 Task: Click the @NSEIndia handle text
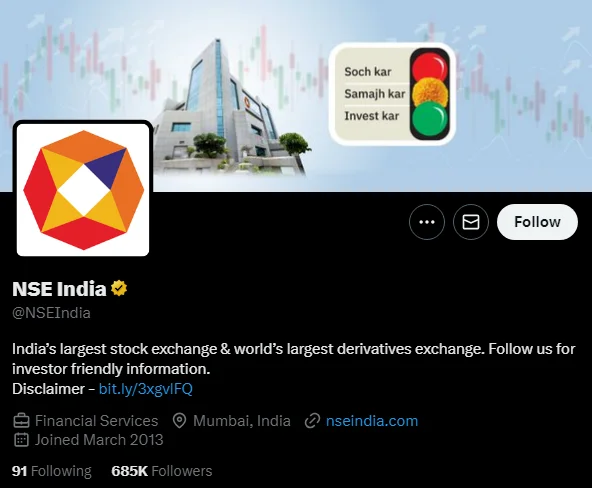(51, 313)
